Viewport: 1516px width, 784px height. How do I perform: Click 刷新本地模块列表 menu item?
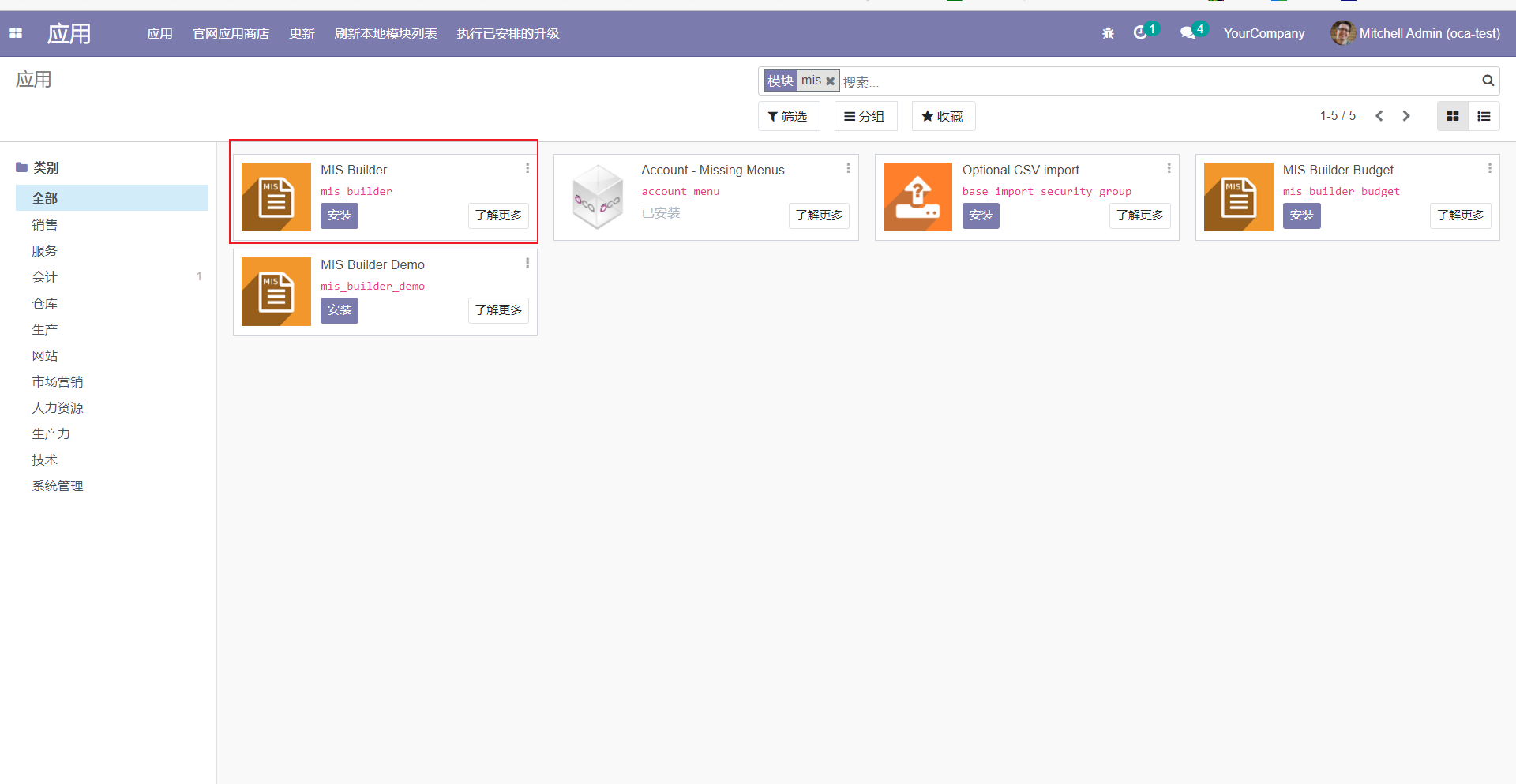point(385,33)
